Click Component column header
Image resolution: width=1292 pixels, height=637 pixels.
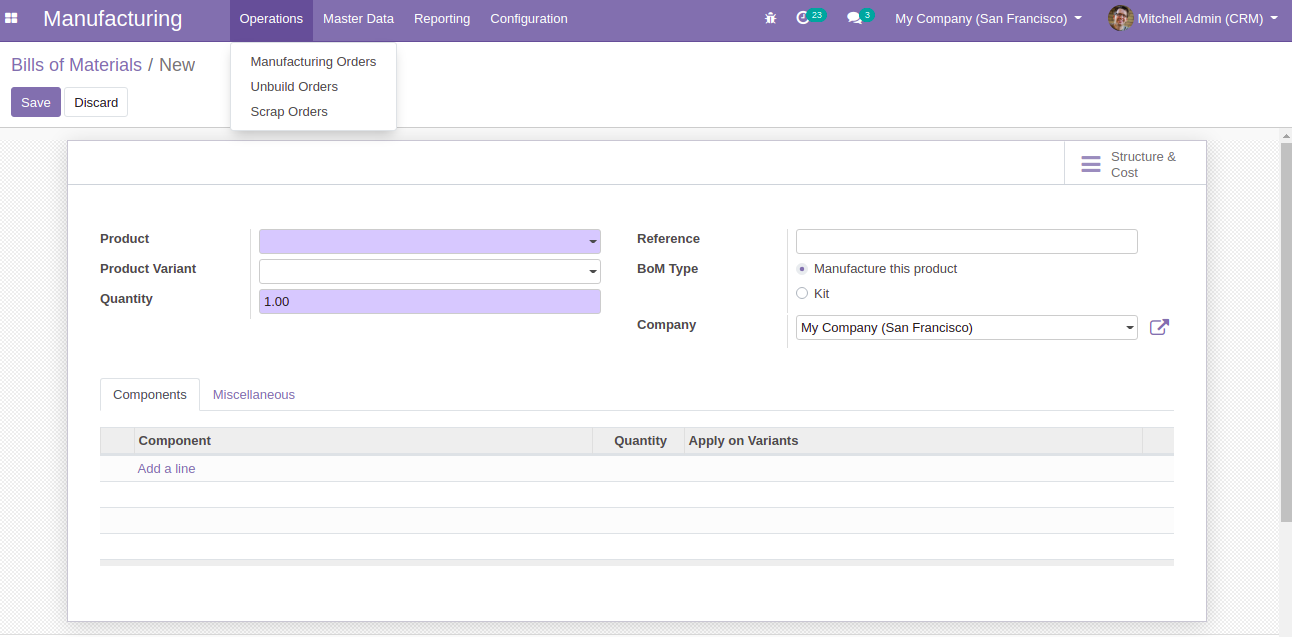pyautogui.click(x=363, y=441)
